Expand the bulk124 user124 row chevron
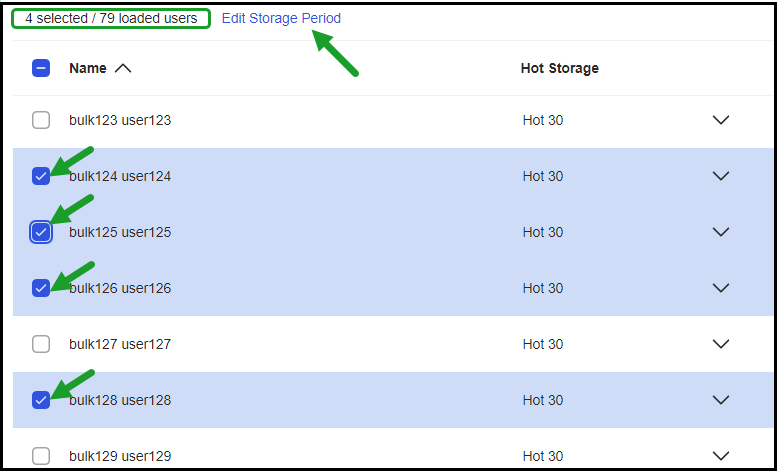Screen dimensions: 777x471 click(x=721, y=176)
